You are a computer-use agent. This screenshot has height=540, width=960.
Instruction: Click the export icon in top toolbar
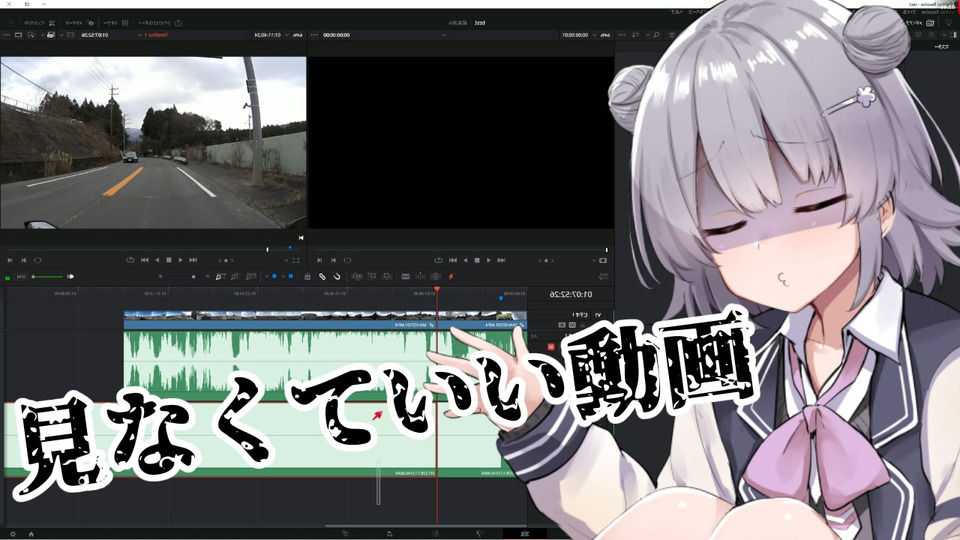coord(179,23)
